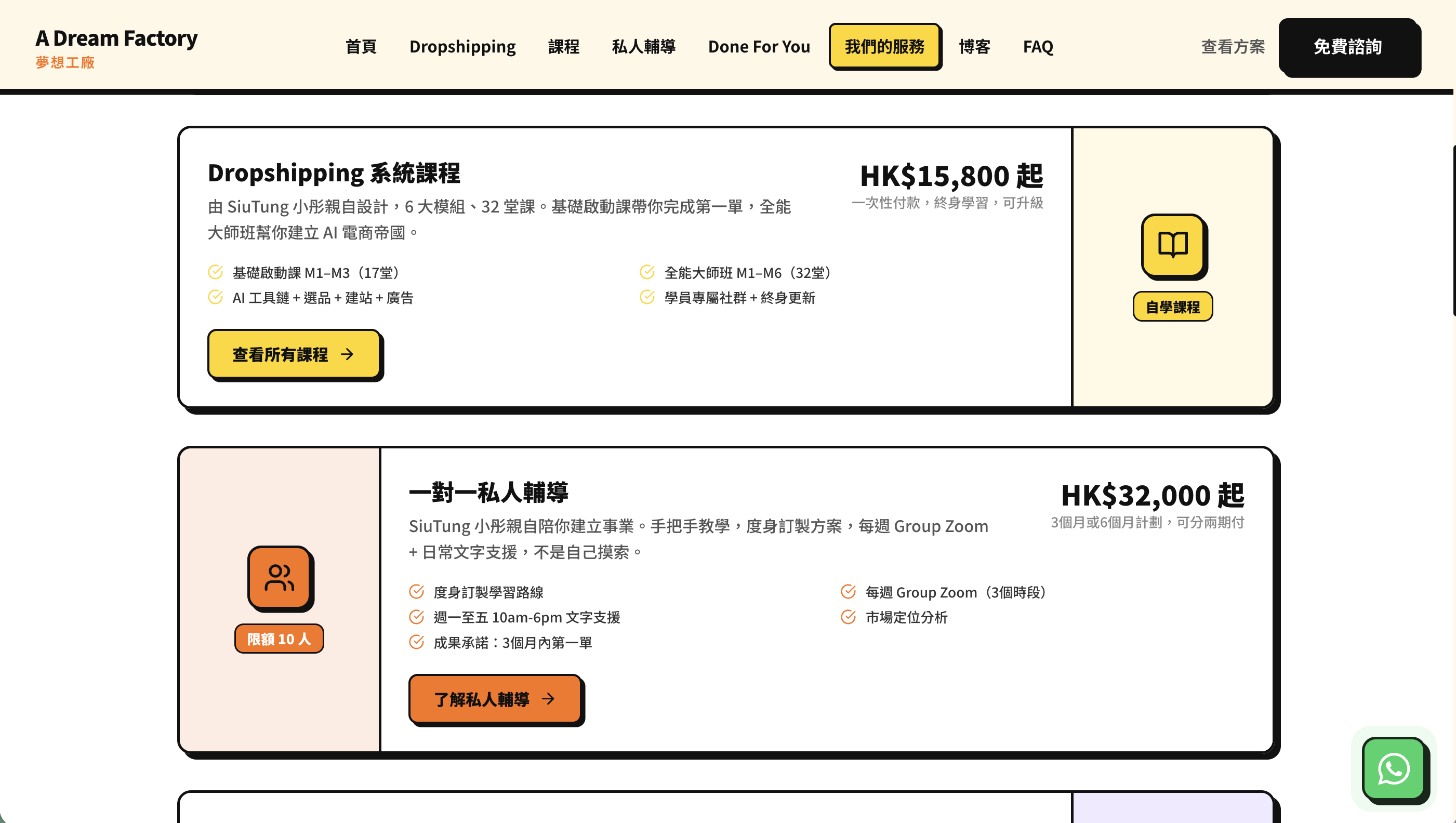
Task: Click the 限額 10 人 orange badge
Action: click(x=279, y=639)
